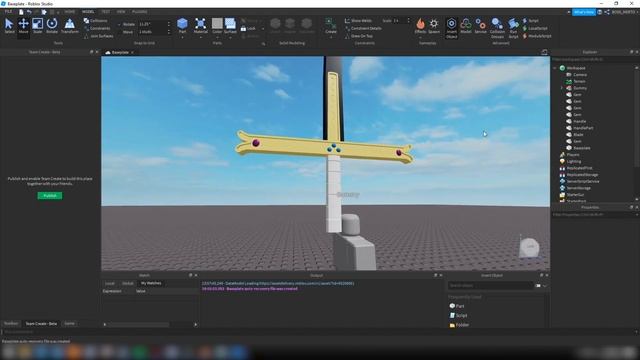Expand the Dummy model in Explorer
This screenshot has height=360, width=640.
562,88
